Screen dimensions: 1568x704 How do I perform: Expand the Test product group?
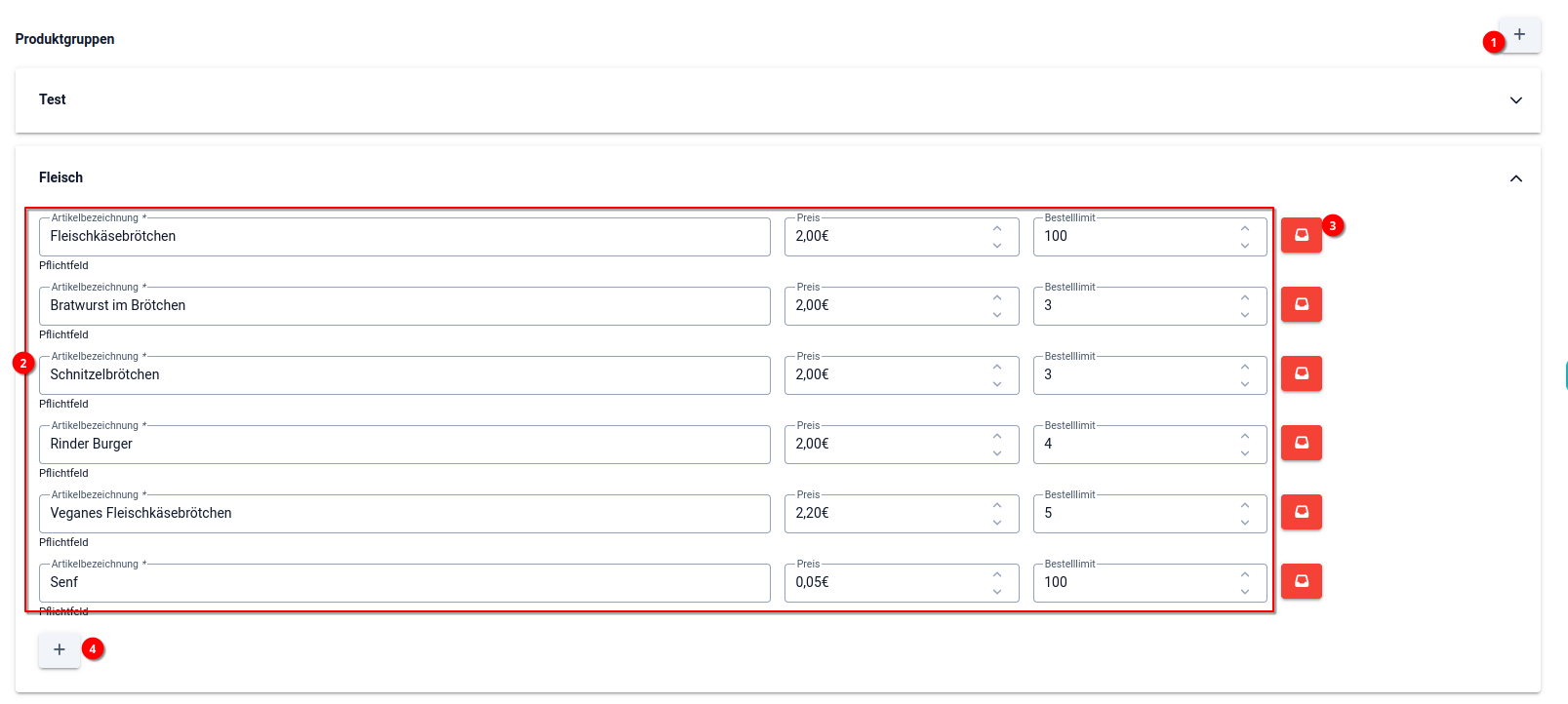1515,100
